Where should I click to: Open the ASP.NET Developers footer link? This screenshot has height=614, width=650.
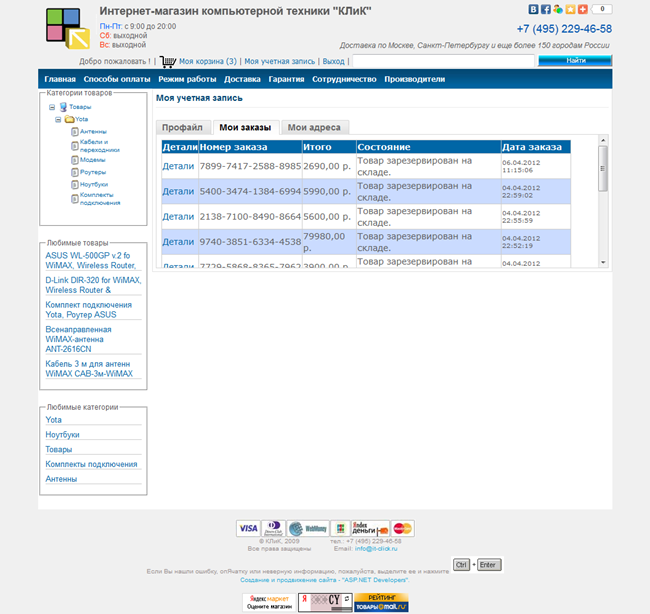click(x=325, y=580)
